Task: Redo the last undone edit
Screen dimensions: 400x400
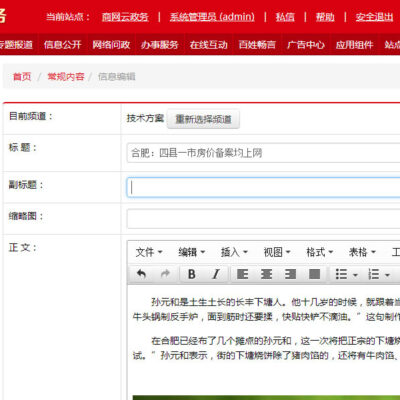Action: point(165,274)
